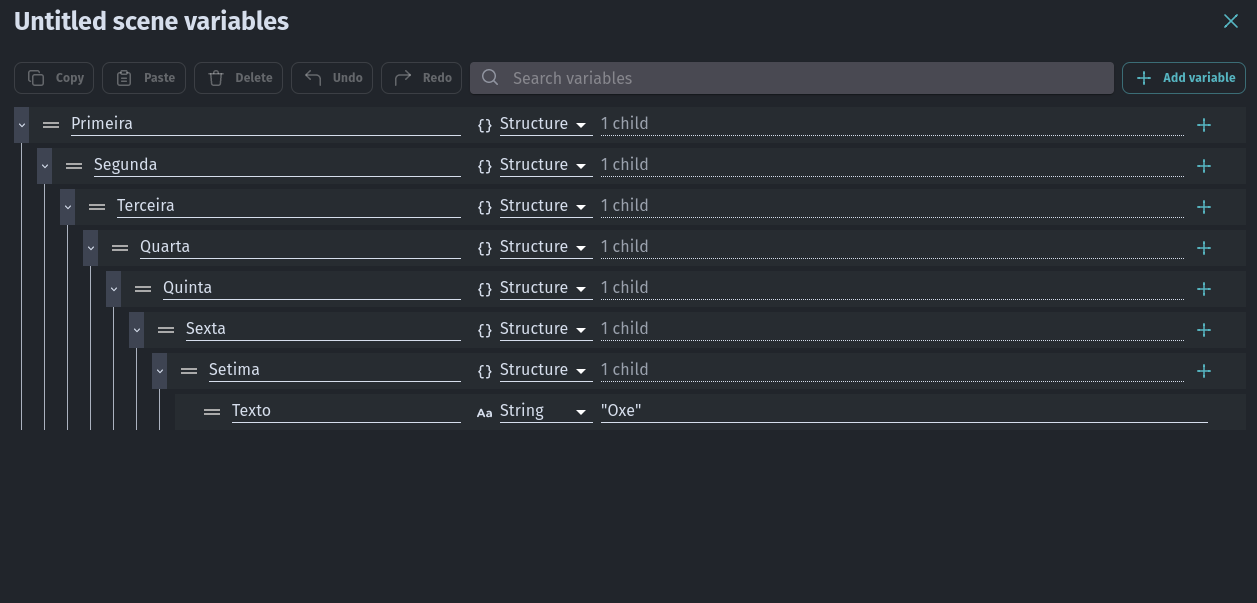The width and height of the screenshot is (1257, 603).
Task: Edit the Texto variable name field
Action: point(346,411)
